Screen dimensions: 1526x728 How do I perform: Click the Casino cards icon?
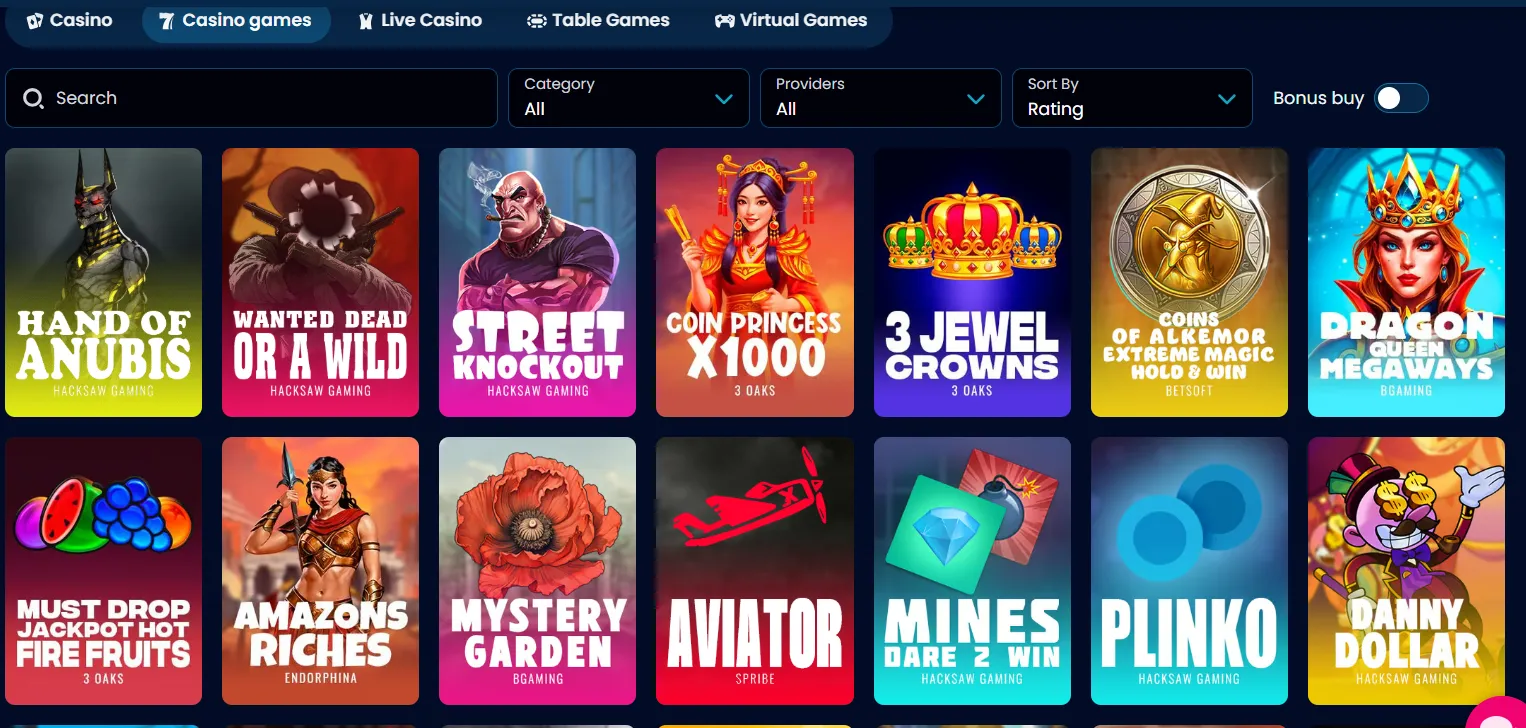click(35, 20)
